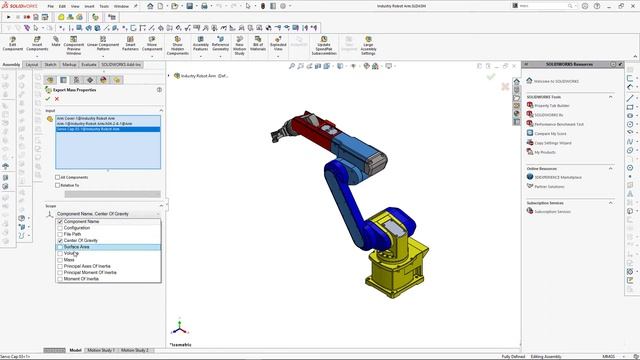Collapse Subscription Services section
Image resolution: width=640 pixels, height=360 pixels.
(x=611, y=203)
